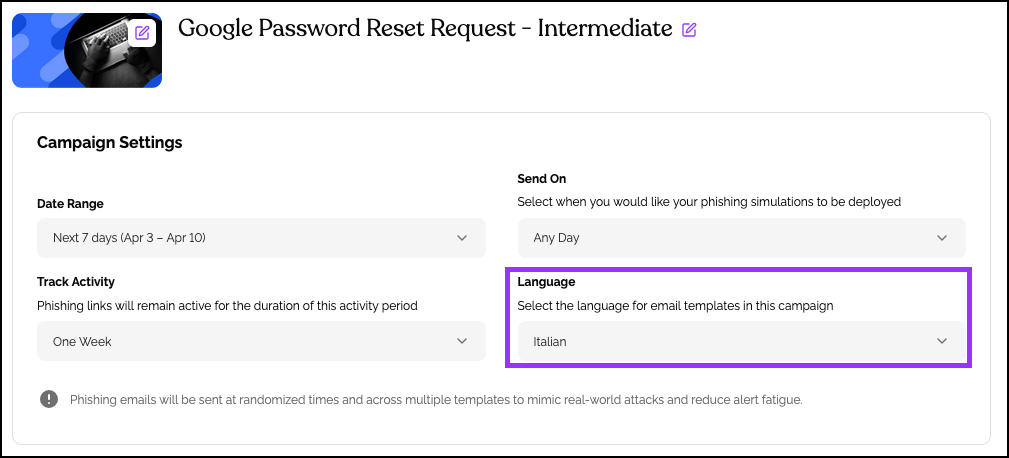1009x458 pixels.
Task: Click the phishing simulations deployment description text
Action: coord(709,201)
